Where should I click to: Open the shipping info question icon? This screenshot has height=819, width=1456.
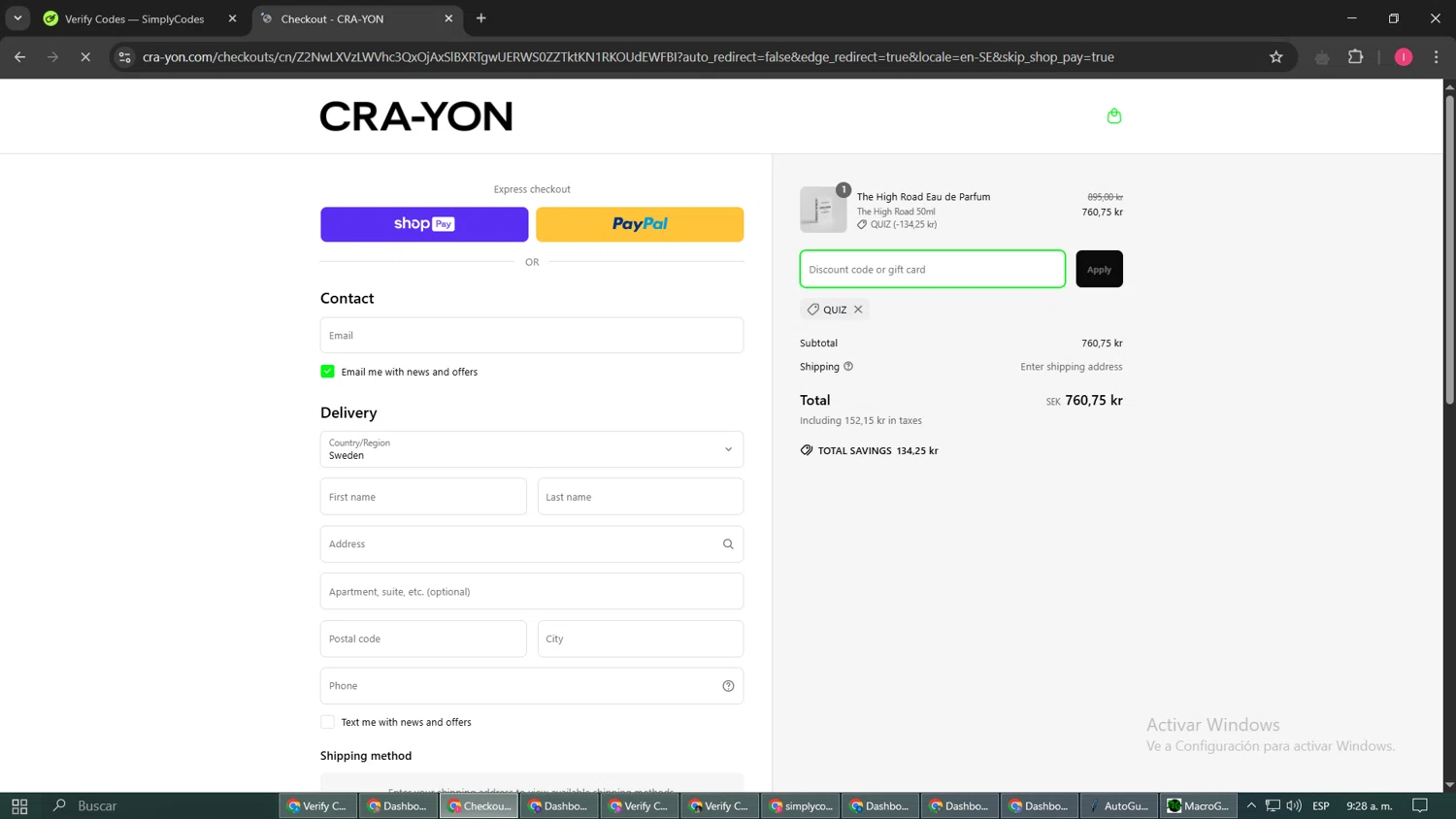coord(848,367)
